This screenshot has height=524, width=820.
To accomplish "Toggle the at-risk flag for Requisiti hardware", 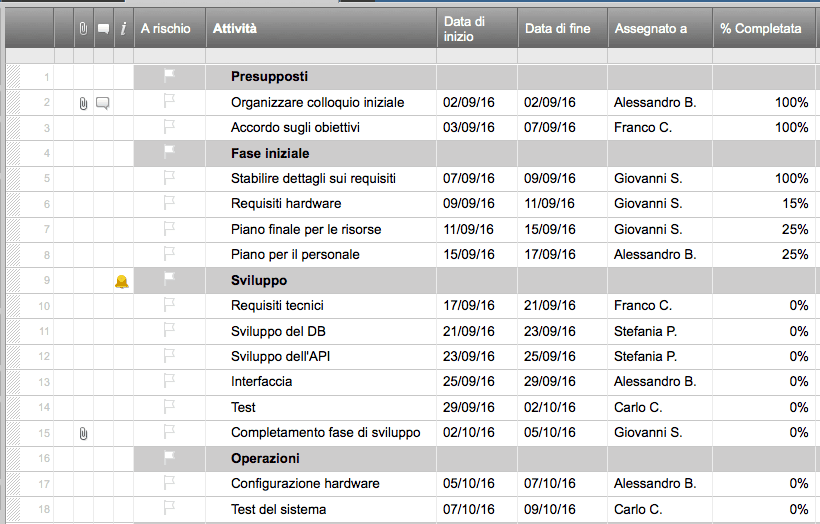I will [169, 202].
